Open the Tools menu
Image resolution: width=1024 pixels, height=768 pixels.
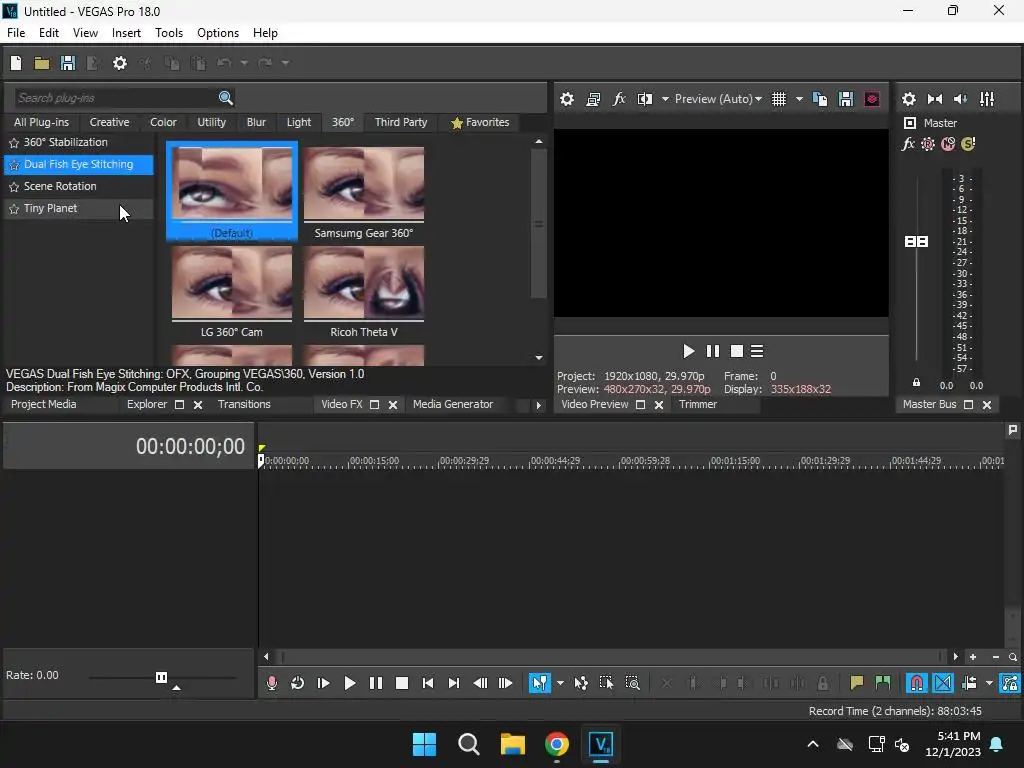tap(168, 33)
